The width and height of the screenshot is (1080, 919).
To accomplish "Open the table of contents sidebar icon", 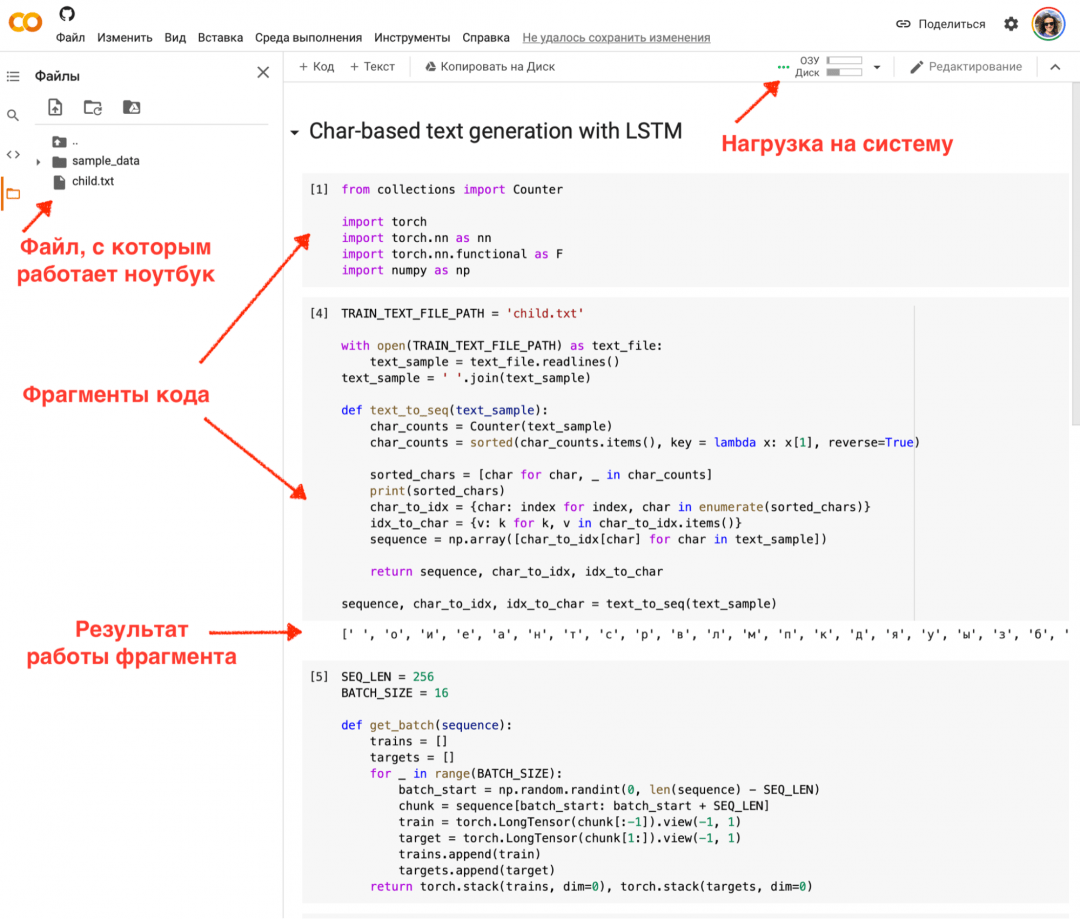I will 13,75.
